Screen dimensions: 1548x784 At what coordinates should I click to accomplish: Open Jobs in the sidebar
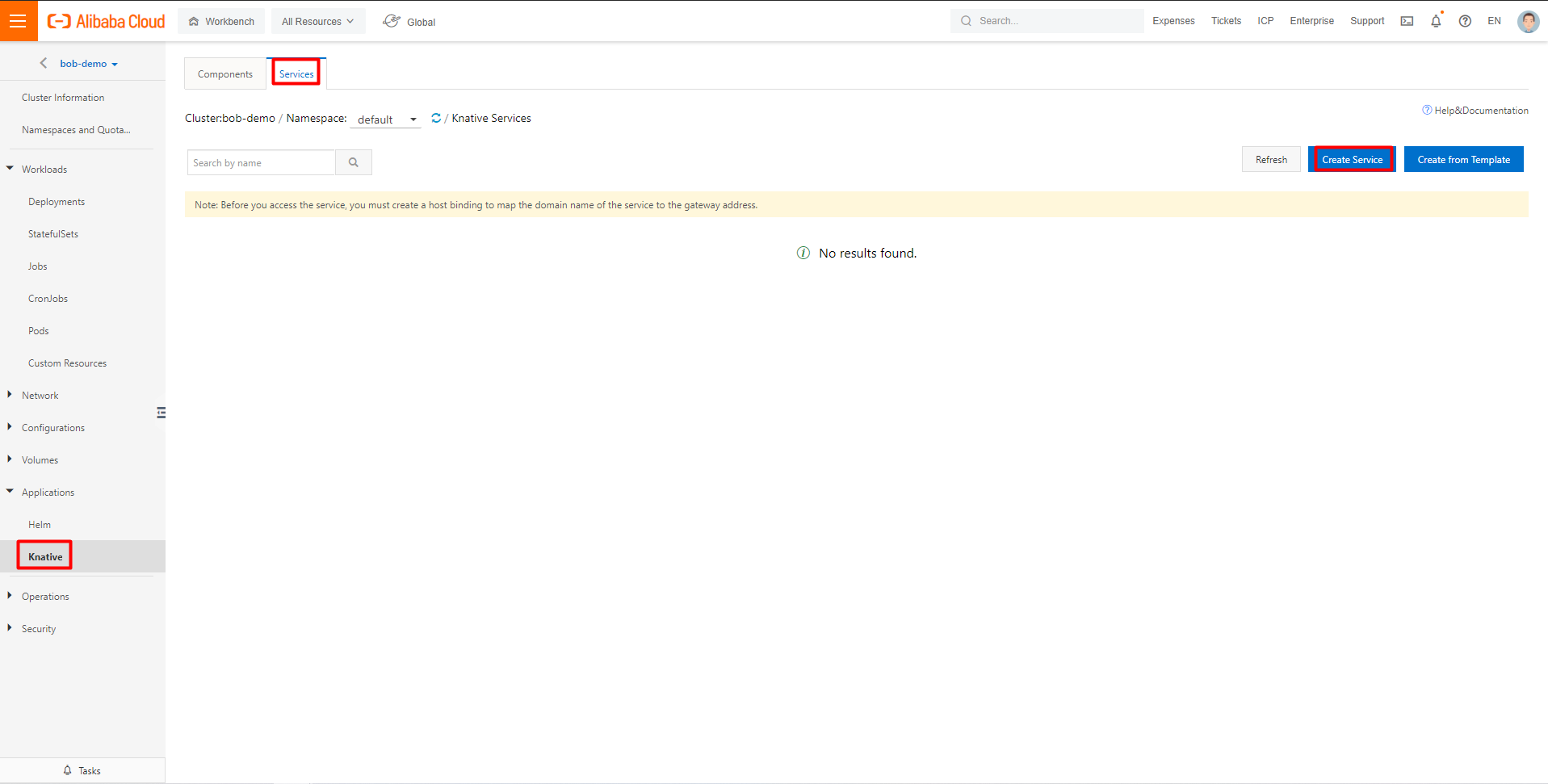[x=38, y=266]
